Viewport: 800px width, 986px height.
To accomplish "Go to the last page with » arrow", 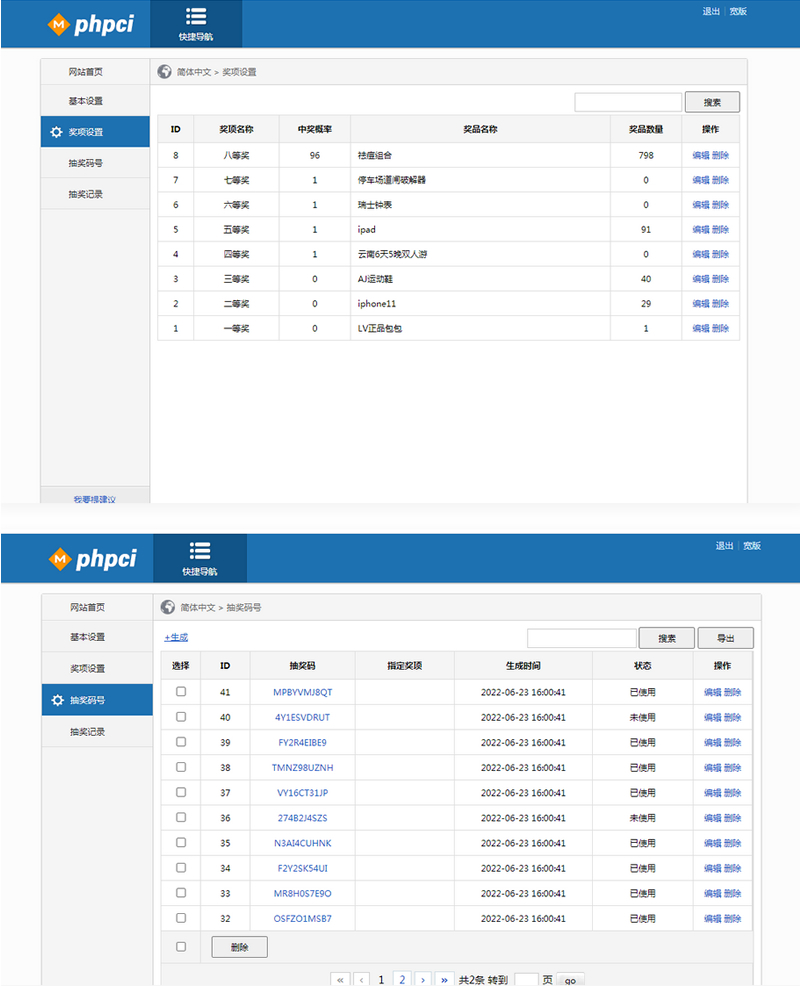I will tap(445, 980).
